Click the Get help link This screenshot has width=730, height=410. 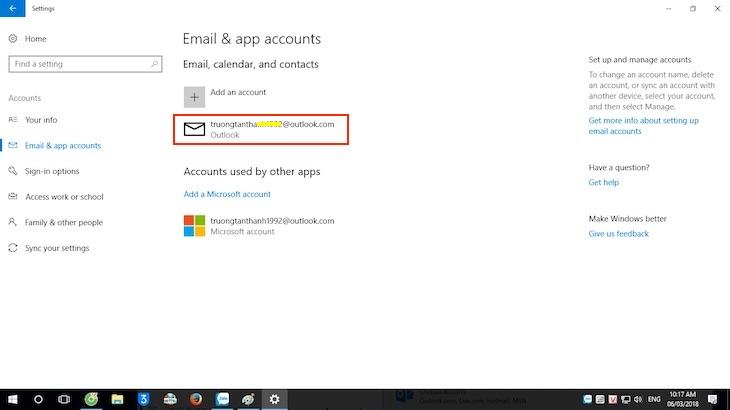(603, 182)
